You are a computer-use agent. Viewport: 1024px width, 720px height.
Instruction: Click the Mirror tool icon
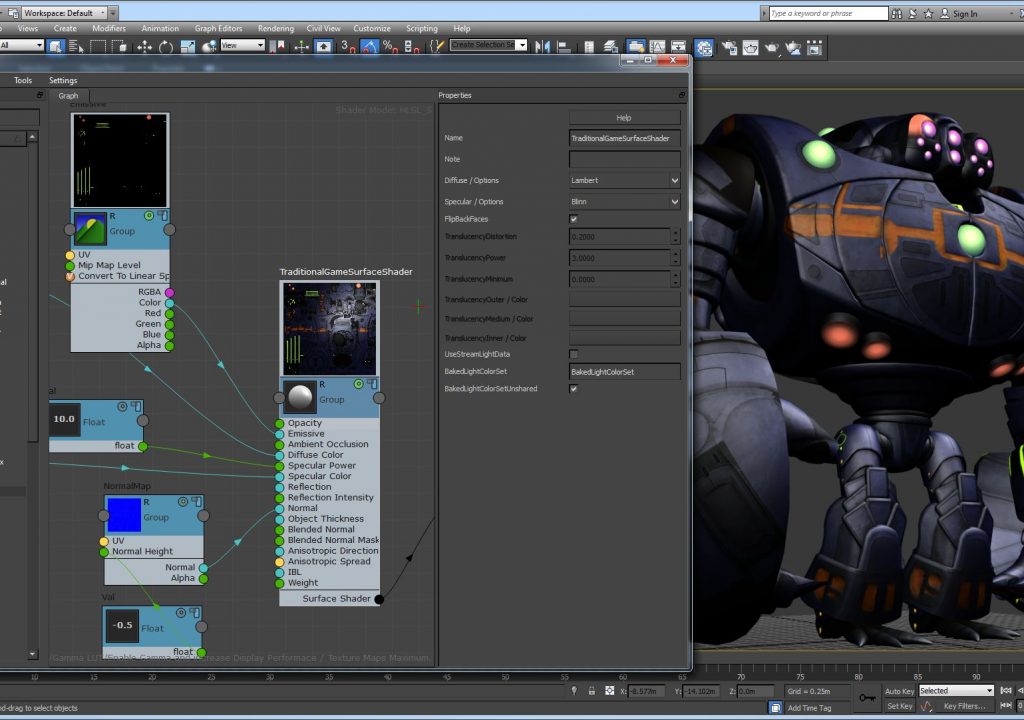tap(542, 46)
